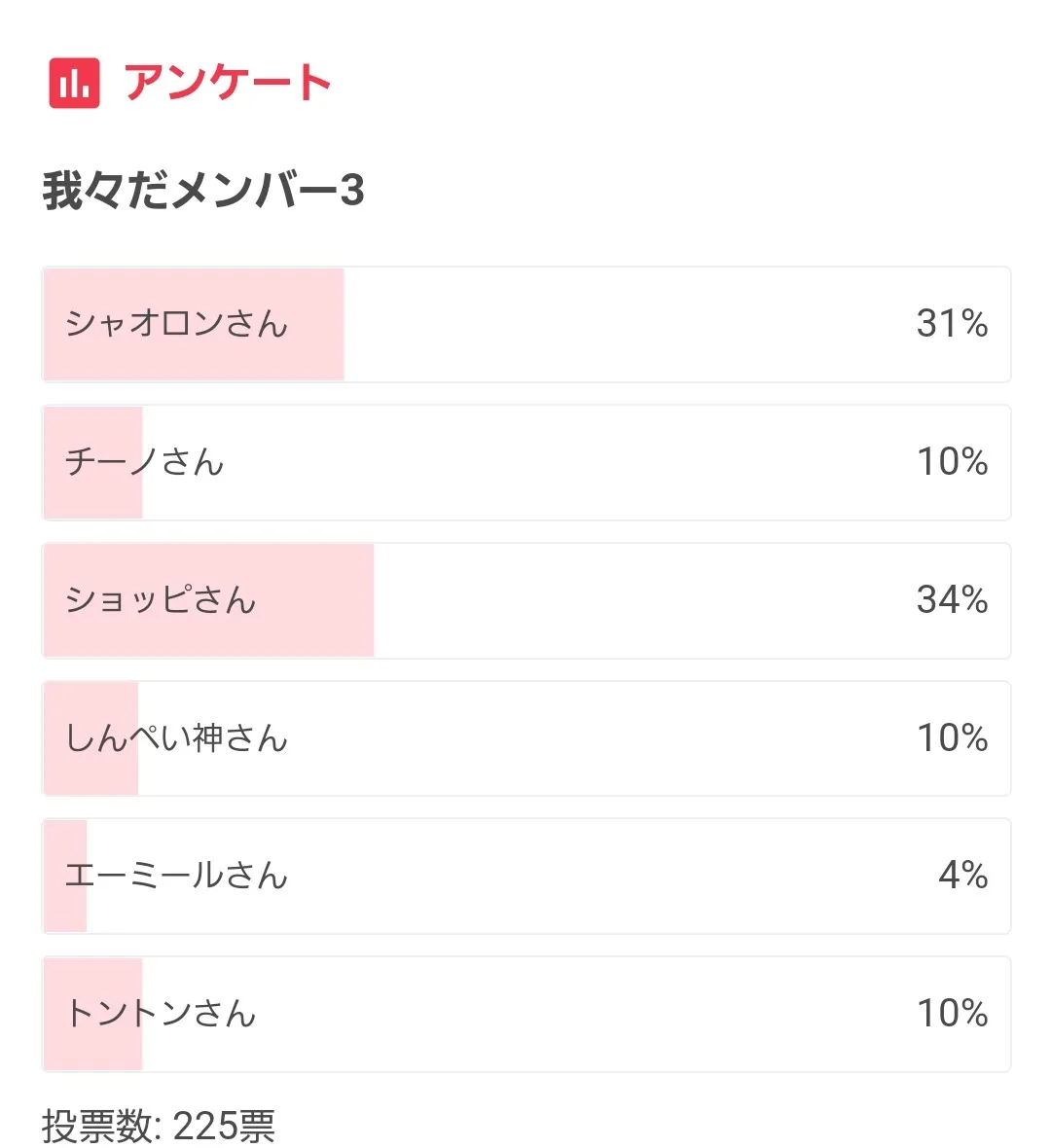Click the red poll chart icon
The width and height of the screenshot is (1051, 1148).
[x=74, y=83]
